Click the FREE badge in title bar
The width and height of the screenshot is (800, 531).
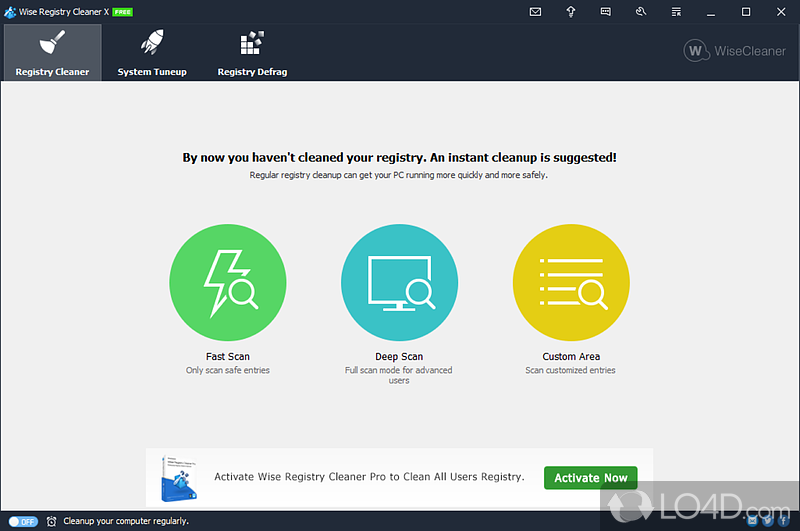pos(122,12)
